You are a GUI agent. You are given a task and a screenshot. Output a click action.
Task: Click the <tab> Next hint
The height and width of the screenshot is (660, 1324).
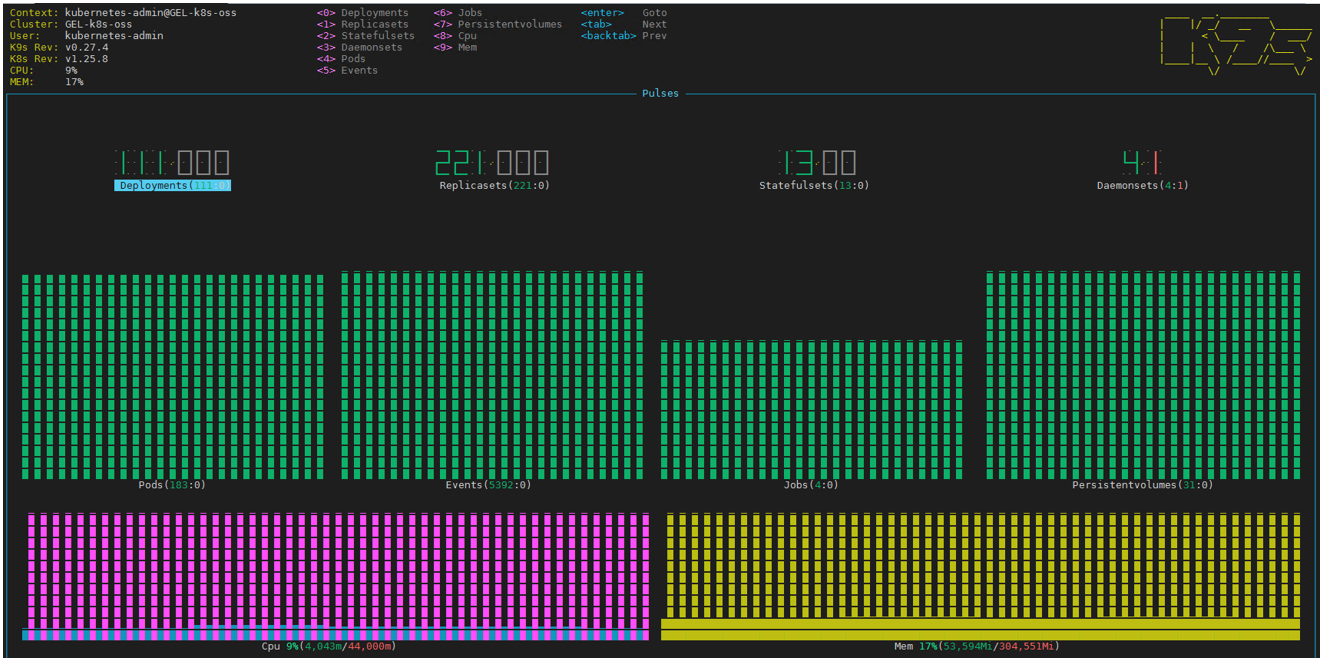point(623,25)
